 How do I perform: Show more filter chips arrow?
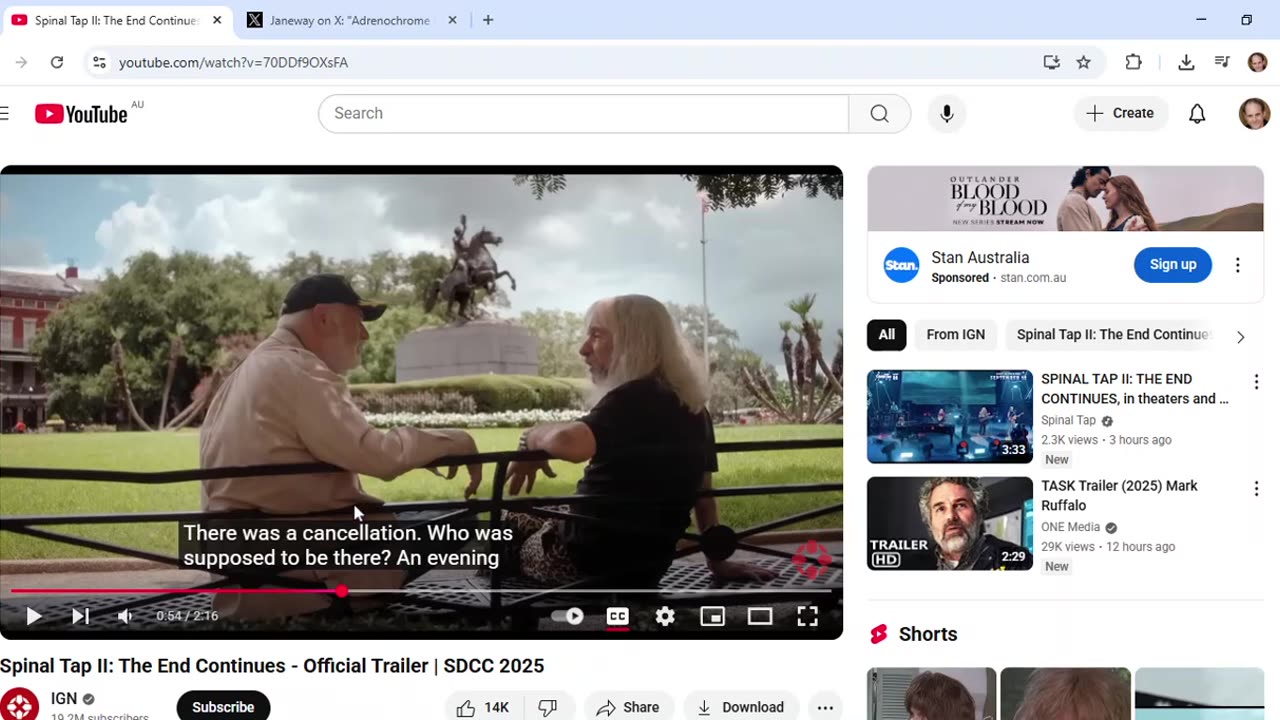pos(1240,337)
